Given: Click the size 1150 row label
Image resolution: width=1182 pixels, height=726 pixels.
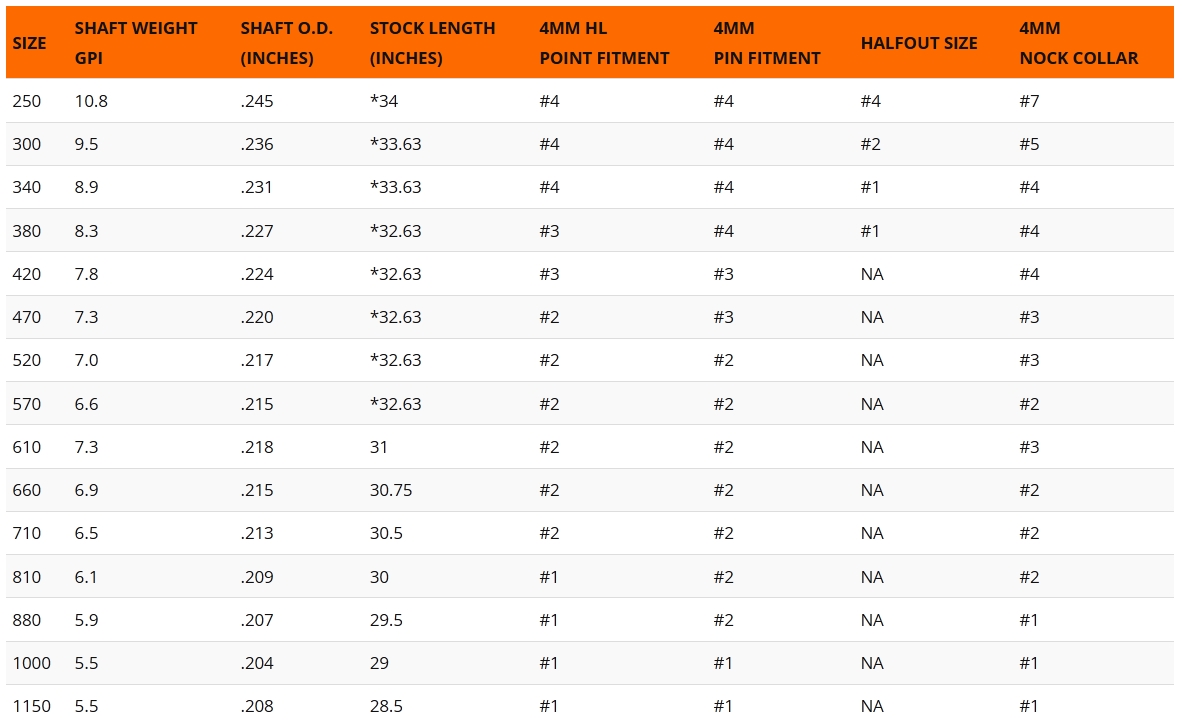Looking at the screenshot, I should [x=31, y=706].
